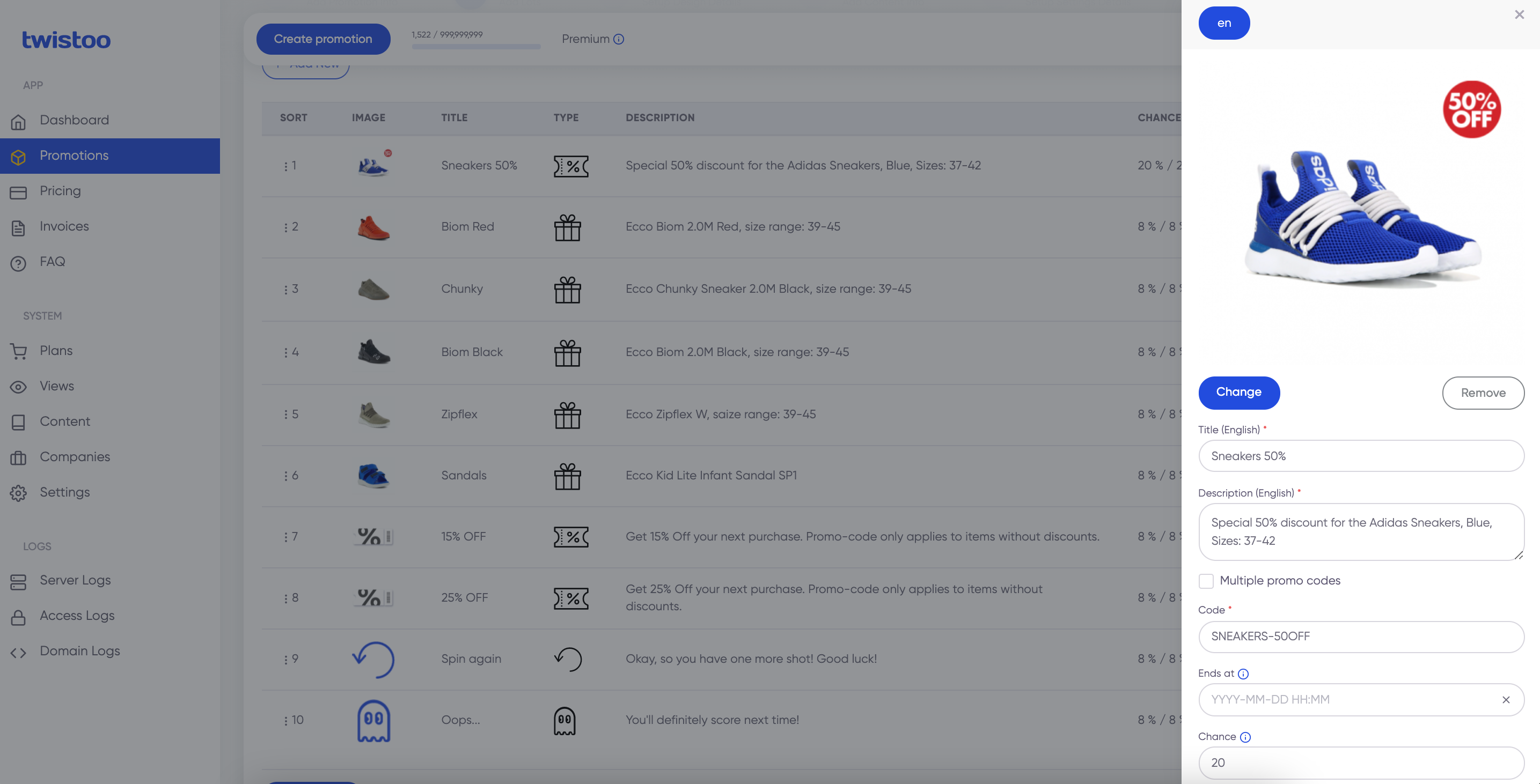The height and width of the screenshot is (784, 1540).
Task: Select the en language pill
Action: pos(1223,23)
